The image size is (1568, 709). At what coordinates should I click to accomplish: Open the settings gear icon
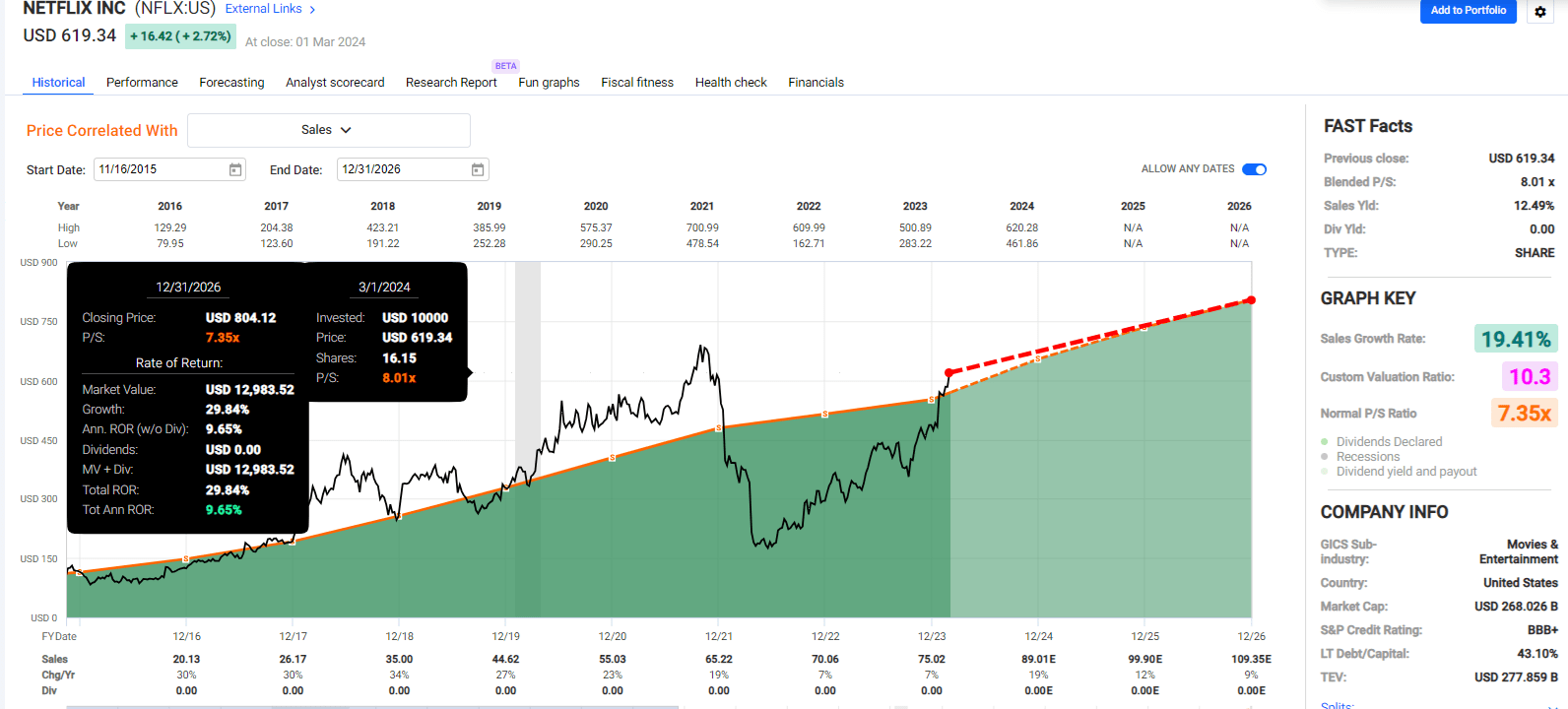click(x=1540, y=12)
